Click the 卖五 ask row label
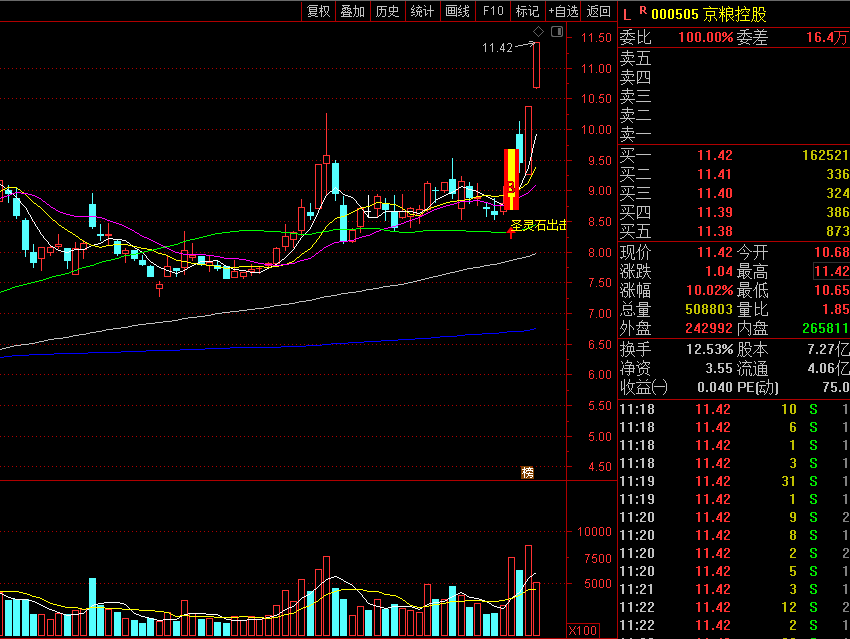 coord(635,58)
